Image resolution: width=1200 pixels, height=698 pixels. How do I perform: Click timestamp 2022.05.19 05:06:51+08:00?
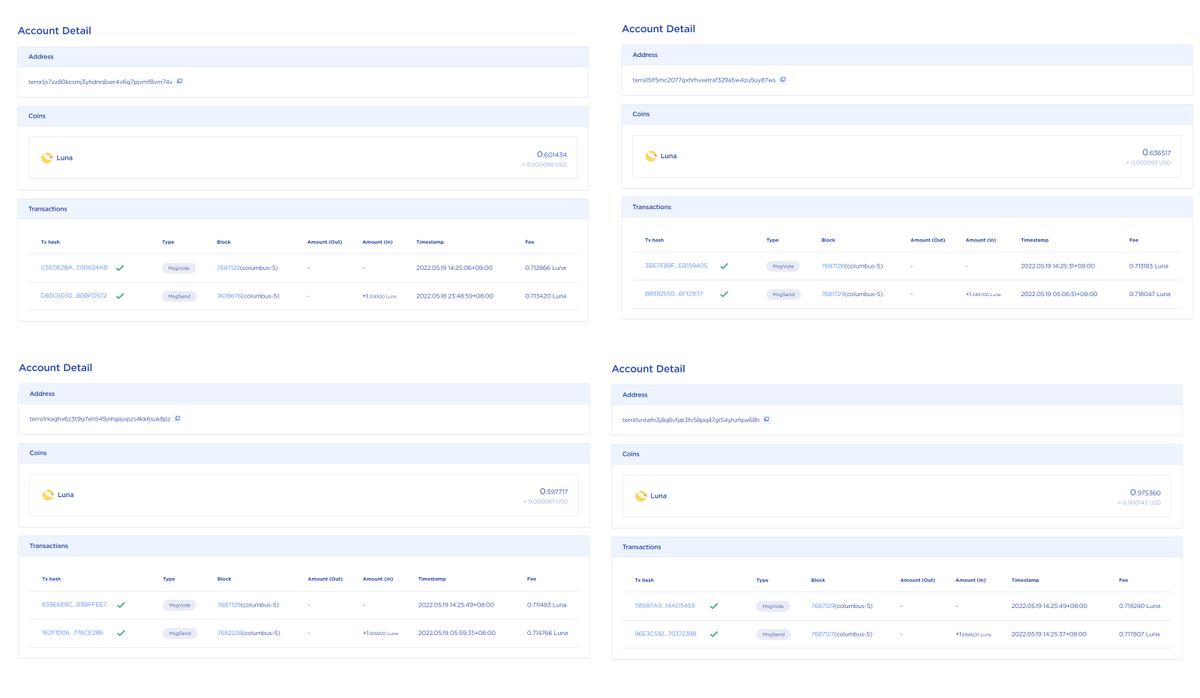click(1059, 294)
